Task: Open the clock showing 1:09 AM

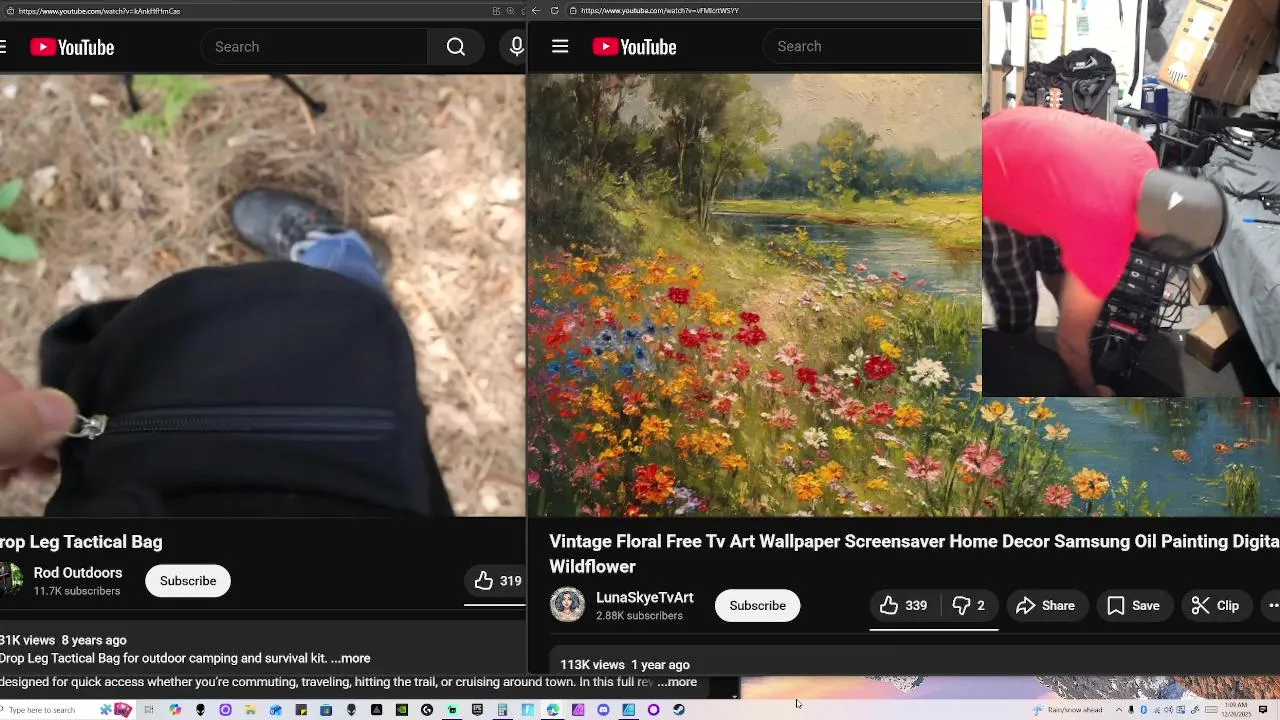Action: [1236, 710]
